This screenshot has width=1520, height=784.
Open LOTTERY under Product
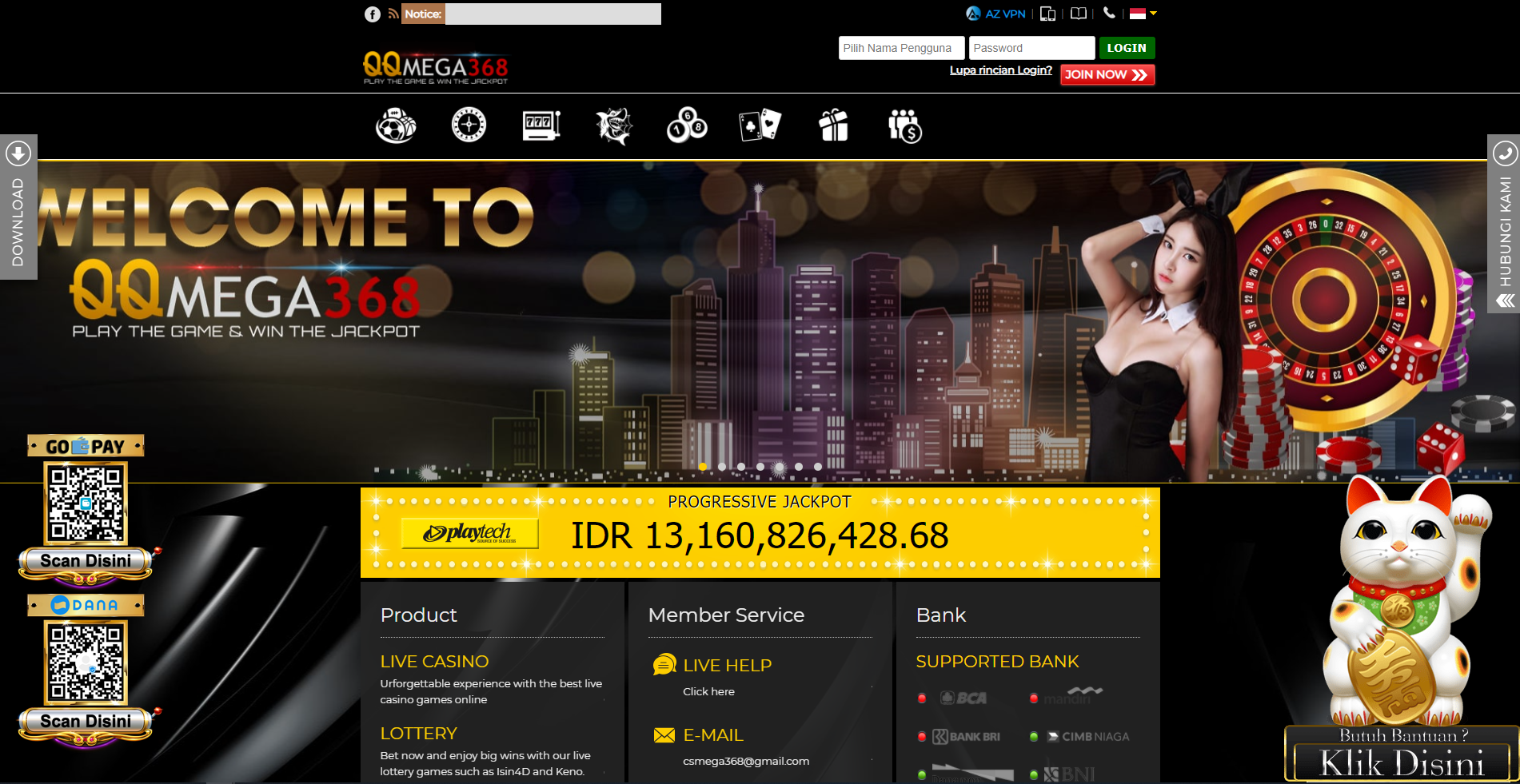click(418, 734)
